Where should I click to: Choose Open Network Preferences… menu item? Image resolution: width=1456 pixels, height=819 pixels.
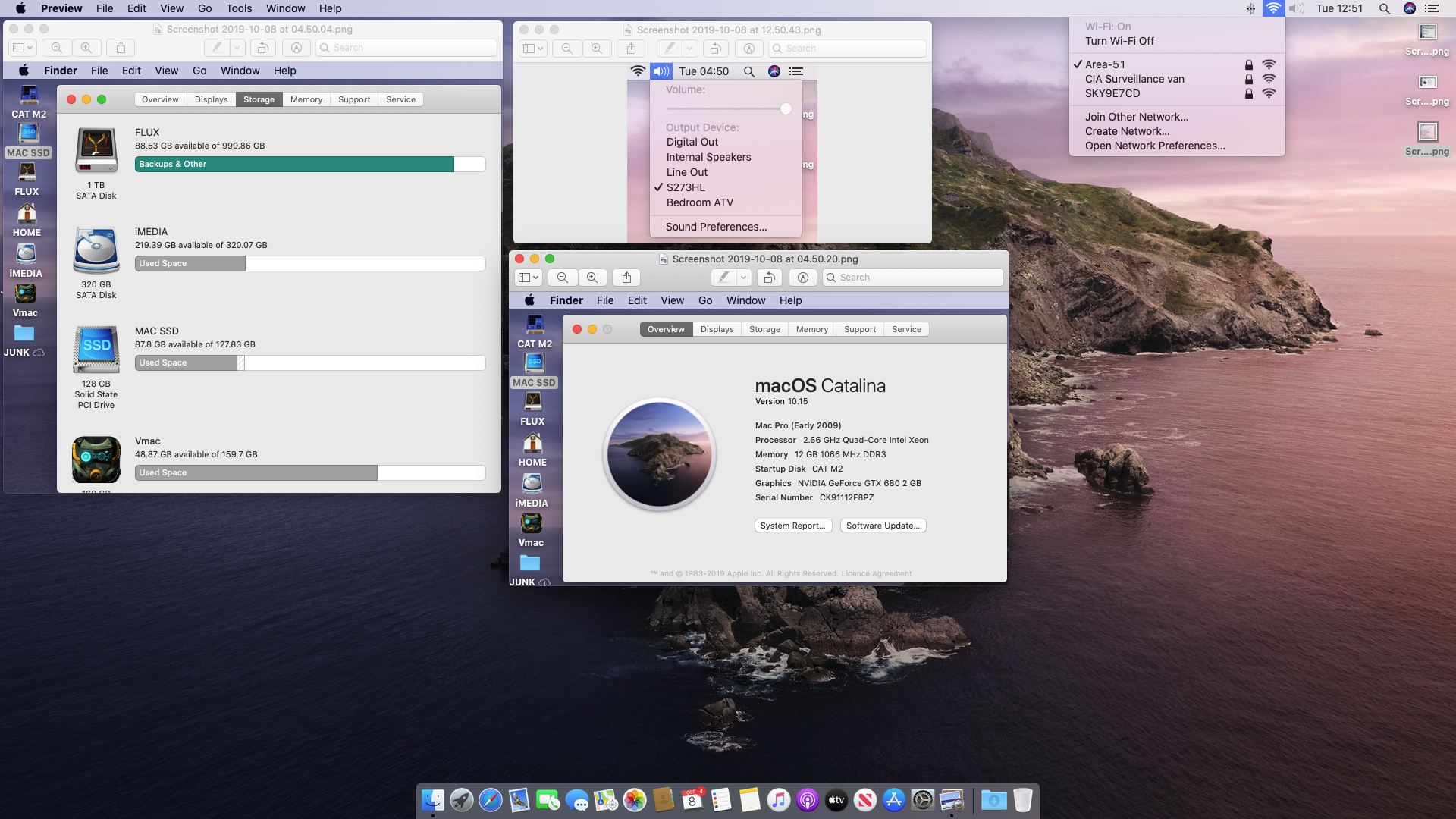pyautogui.click(x=1154, y=146)
